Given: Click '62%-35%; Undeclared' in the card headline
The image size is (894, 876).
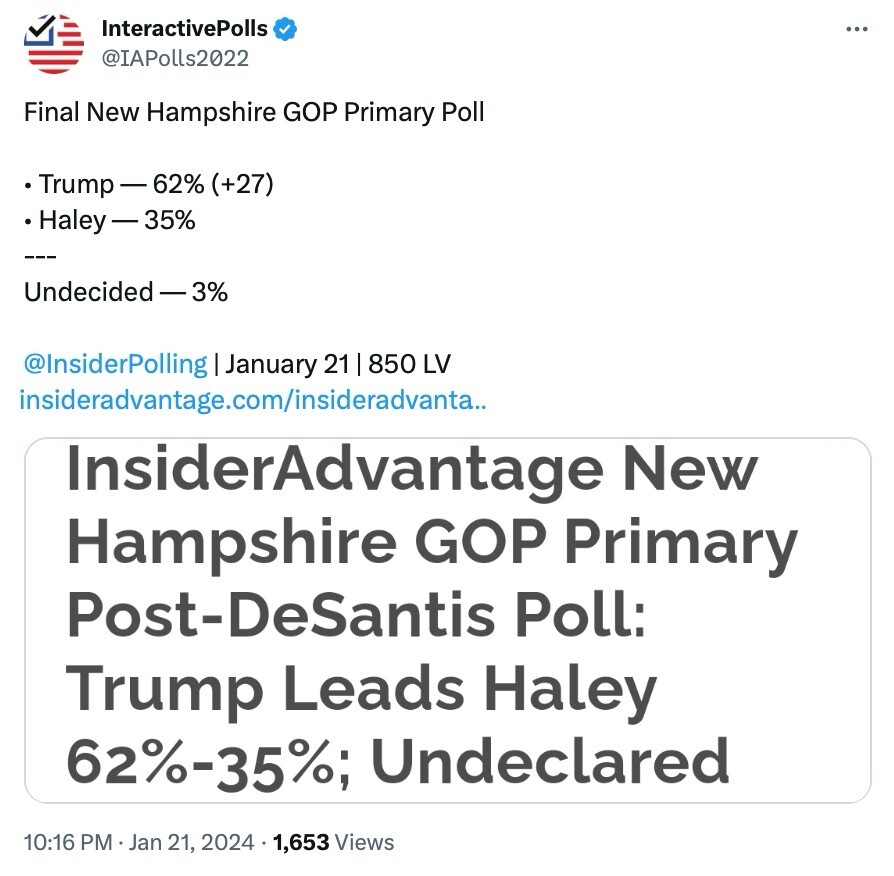Looking at the screenshot, I should [x=397, y=761].
